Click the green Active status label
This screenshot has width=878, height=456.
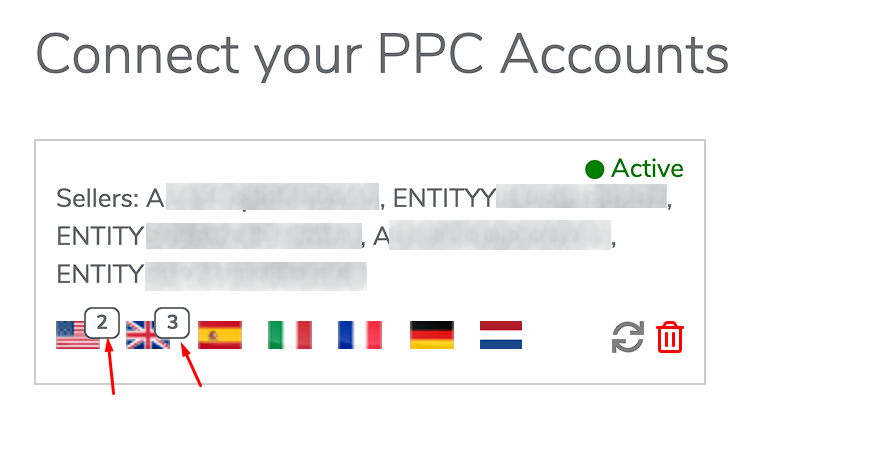(647, 169)
